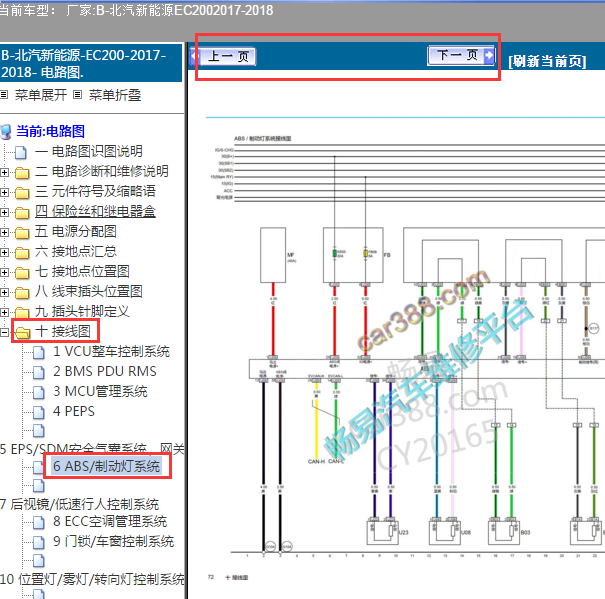605x599 pixels.
Task: Click the open folder icon for 十 接线图
Action: click(x=23, y=332)
